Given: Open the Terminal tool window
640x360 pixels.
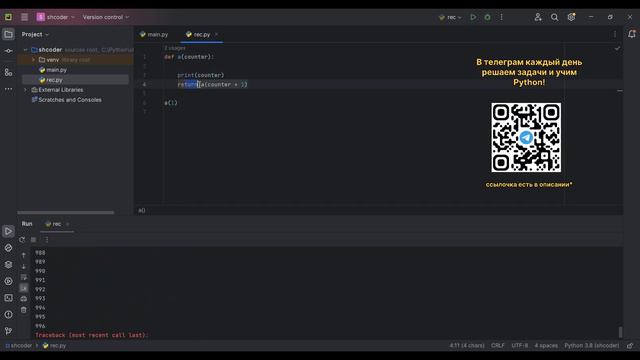Looking at the screenshot, I should pos(8,298).
